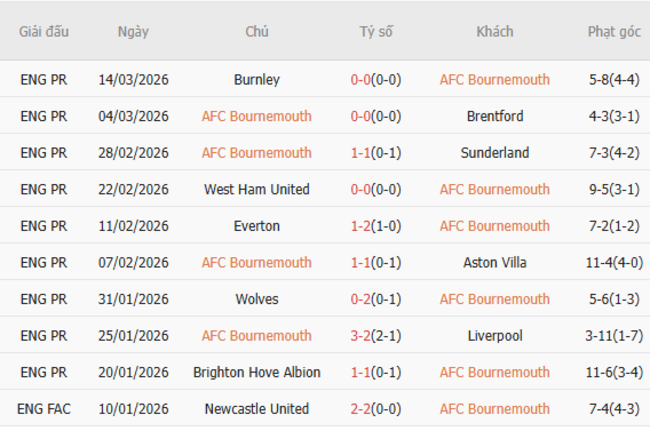
Task: Click West Ham United team name
Action: (257, 189)
